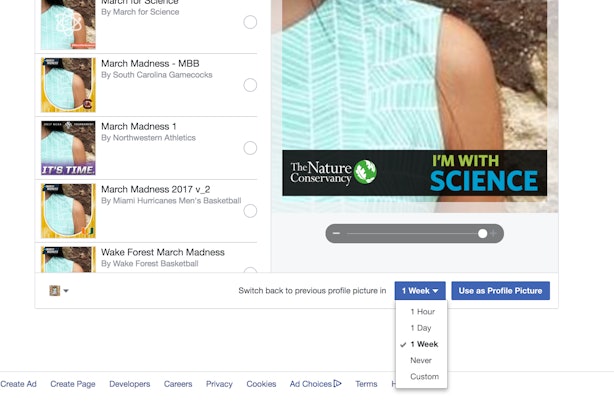Click the Wake Forest March Madness title

(163, 252)
